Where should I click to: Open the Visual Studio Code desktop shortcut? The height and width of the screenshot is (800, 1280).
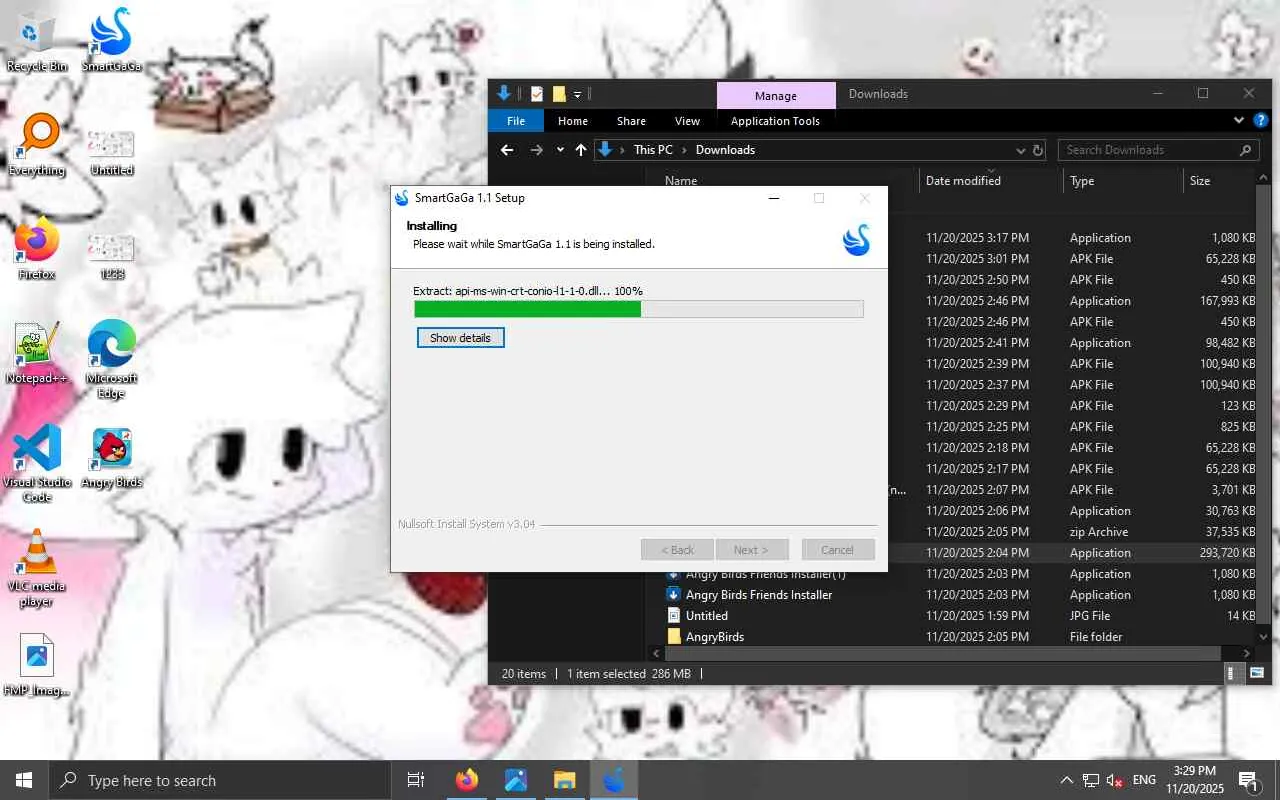click(x=37, y=464)
